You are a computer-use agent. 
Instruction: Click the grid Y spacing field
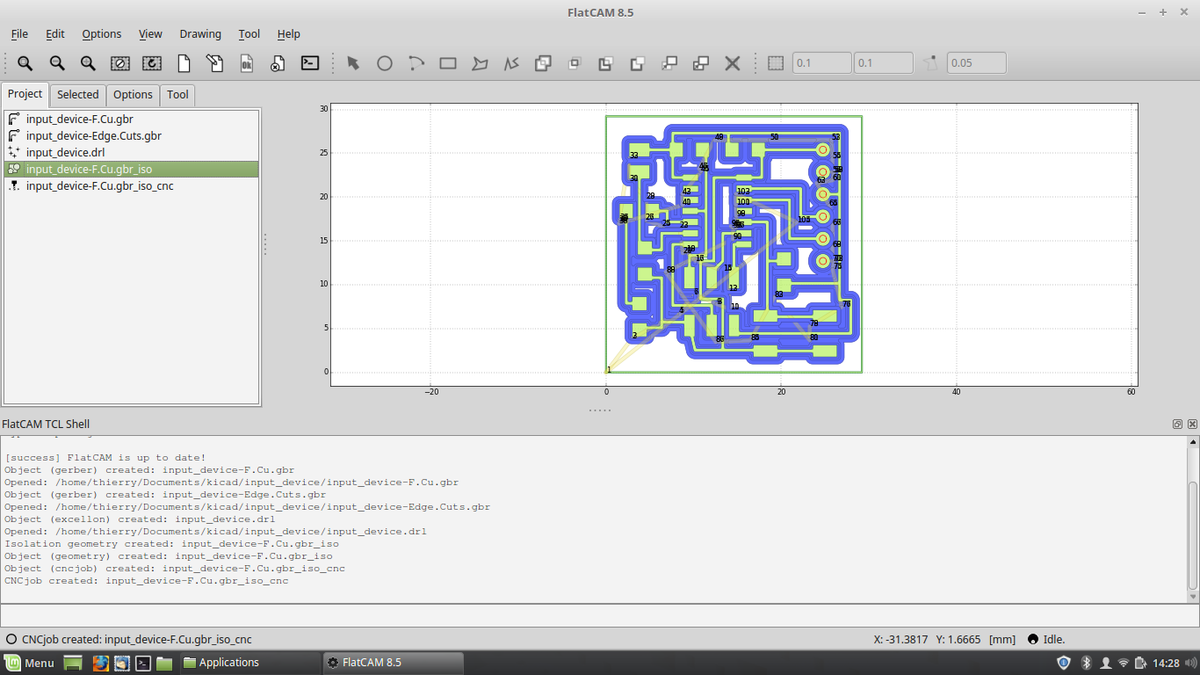click(x=883, y=63)
